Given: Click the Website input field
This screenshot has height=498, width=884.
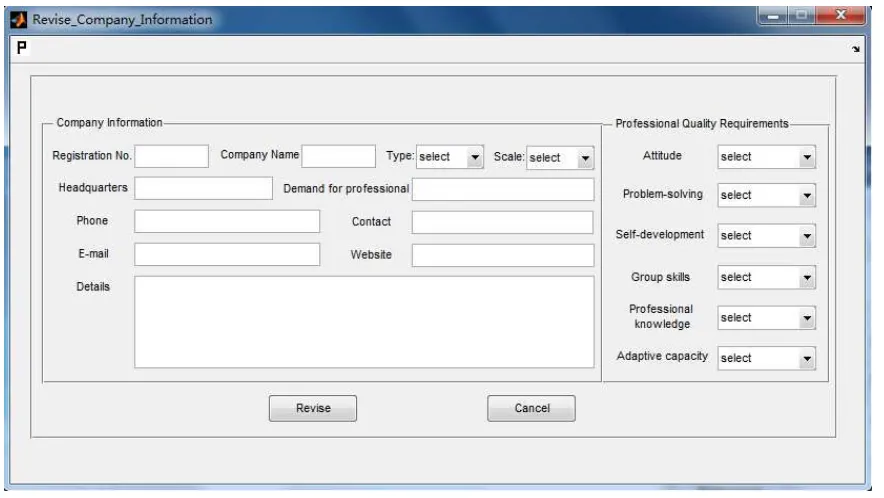Looking at the screenshot, I should 503,255.
